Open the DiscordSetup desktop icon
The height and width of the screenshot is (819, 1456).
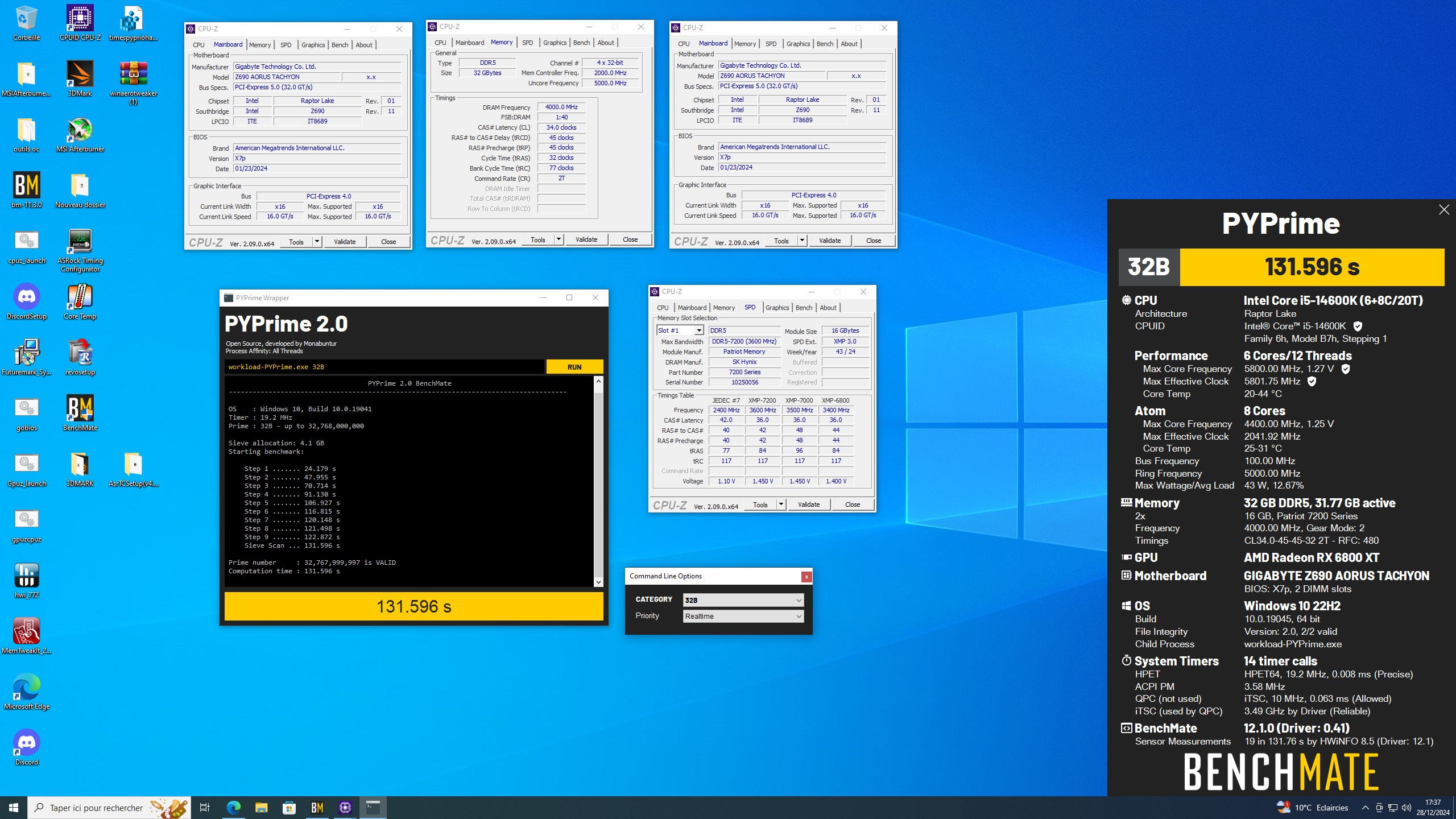(26, 301)
